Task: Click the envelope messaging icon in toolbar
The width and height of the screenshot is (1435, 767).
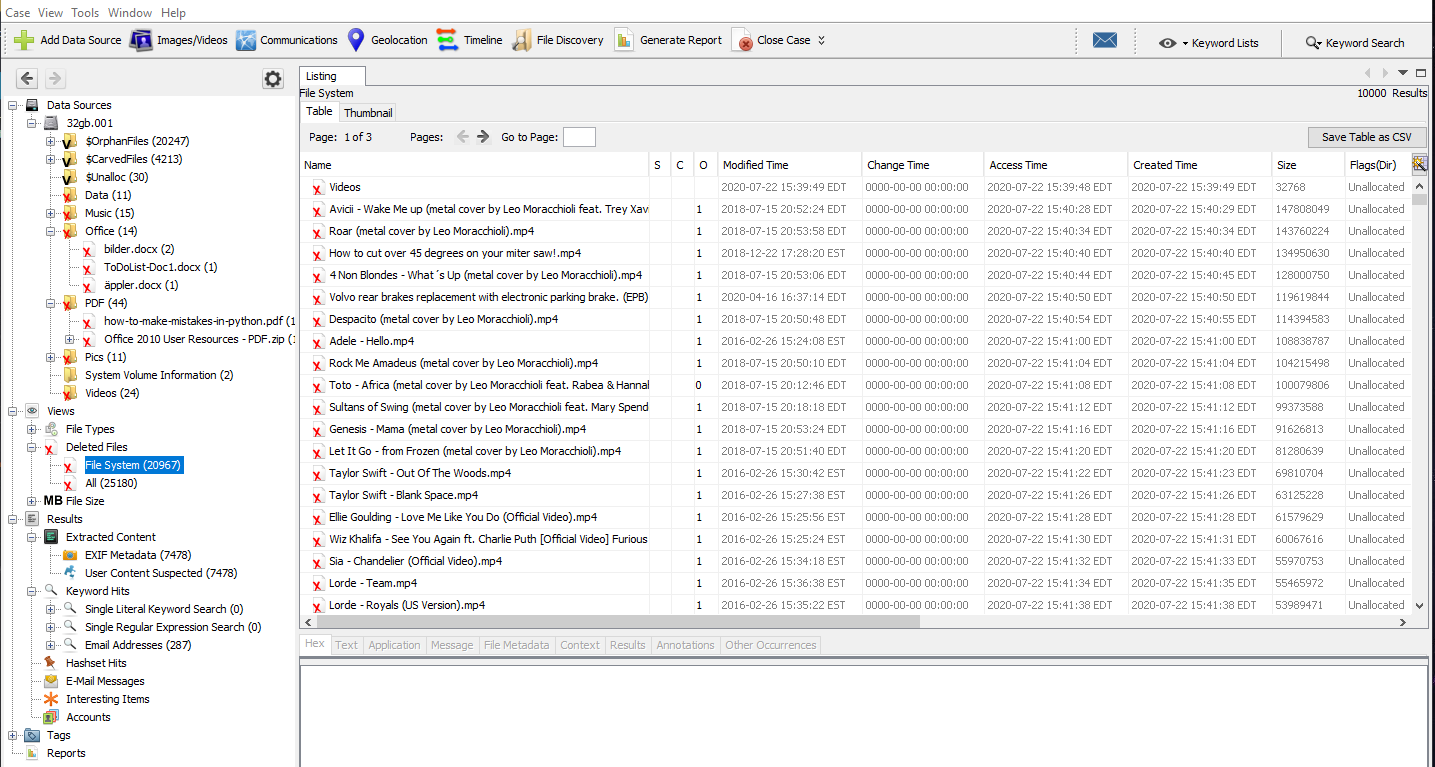Action: click(x=1105, y=41)
